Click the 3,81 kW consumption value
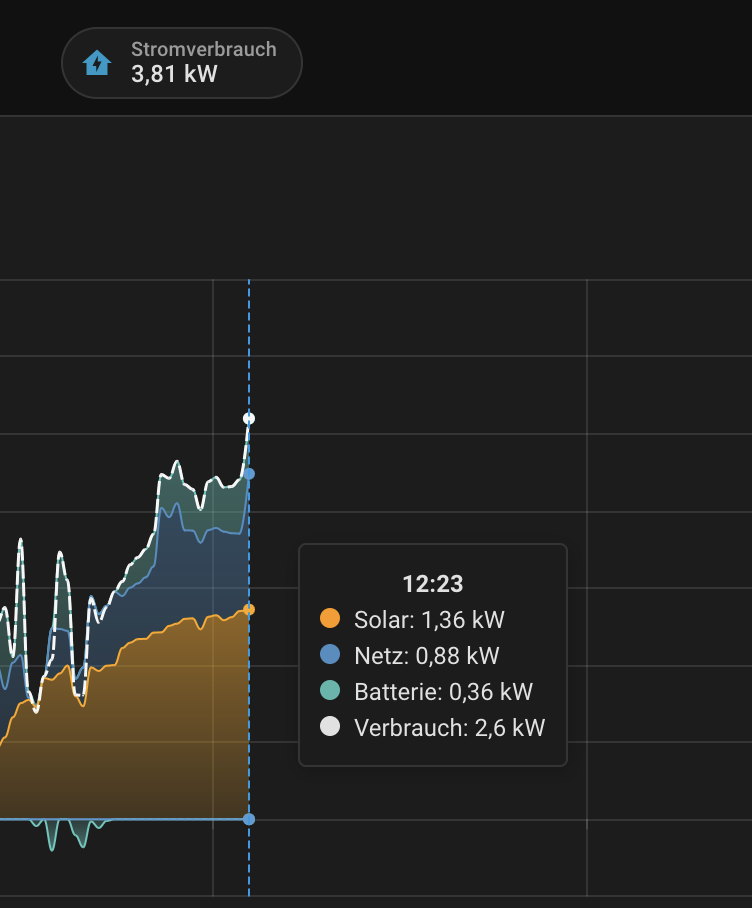This screenshot has width=752, height=908. coord(174,74)
